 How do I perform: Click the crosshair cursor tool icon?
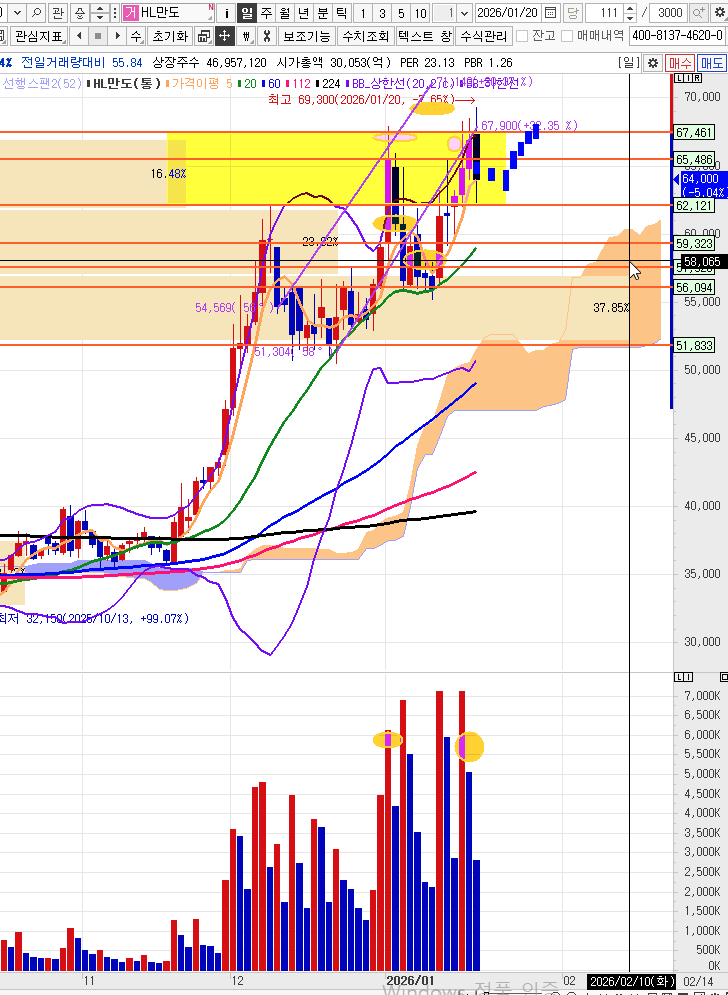225,36
